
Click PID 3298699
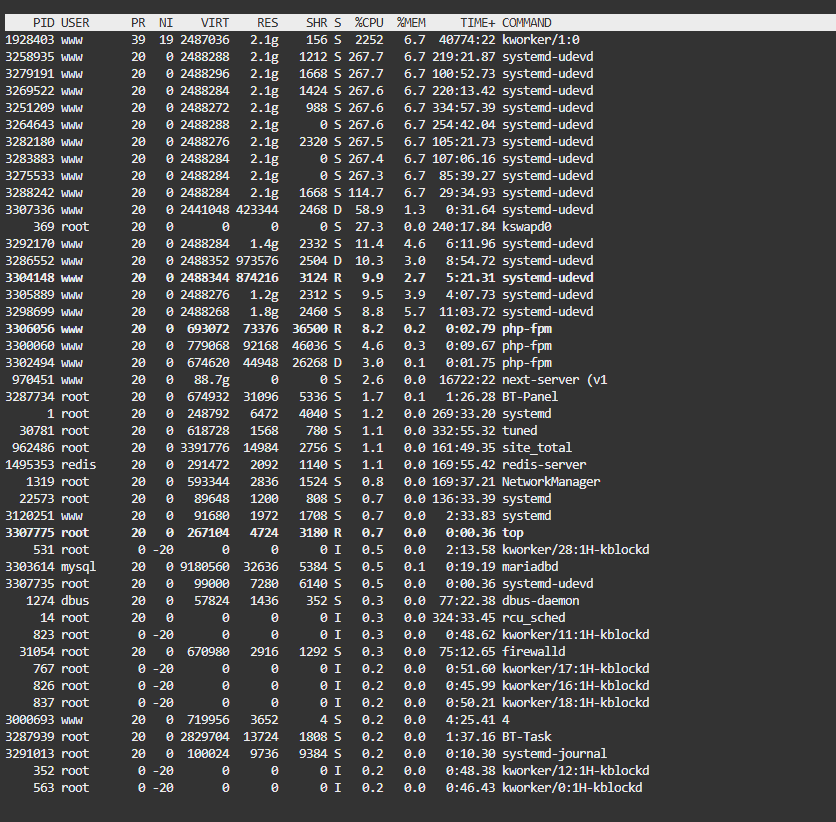tap(30, 312)
